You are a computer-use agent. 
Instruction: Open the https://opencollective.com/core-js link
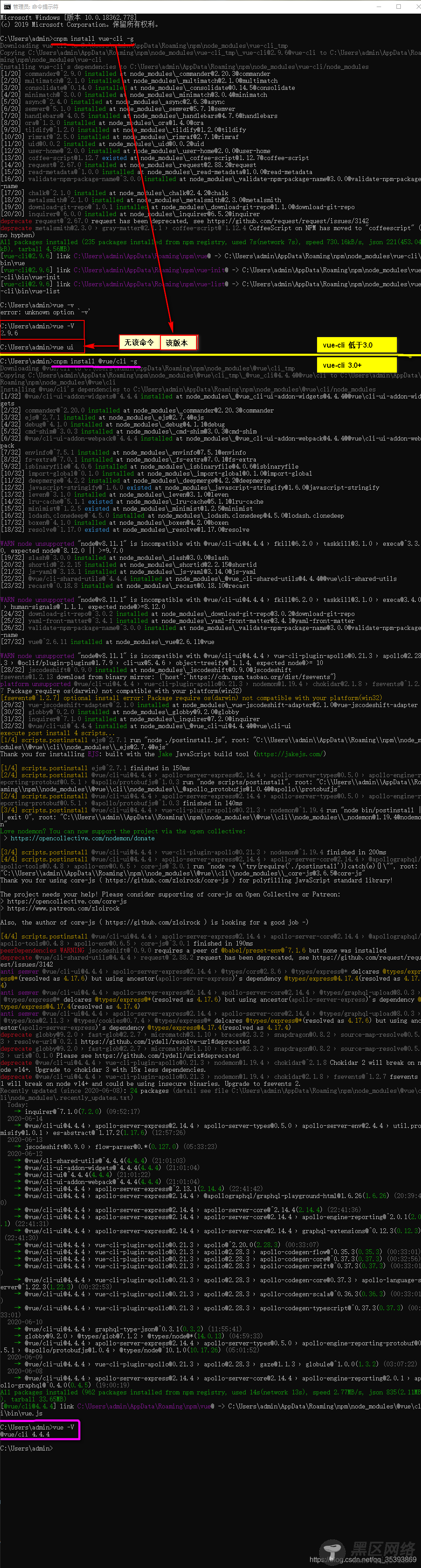coord(67,901)
